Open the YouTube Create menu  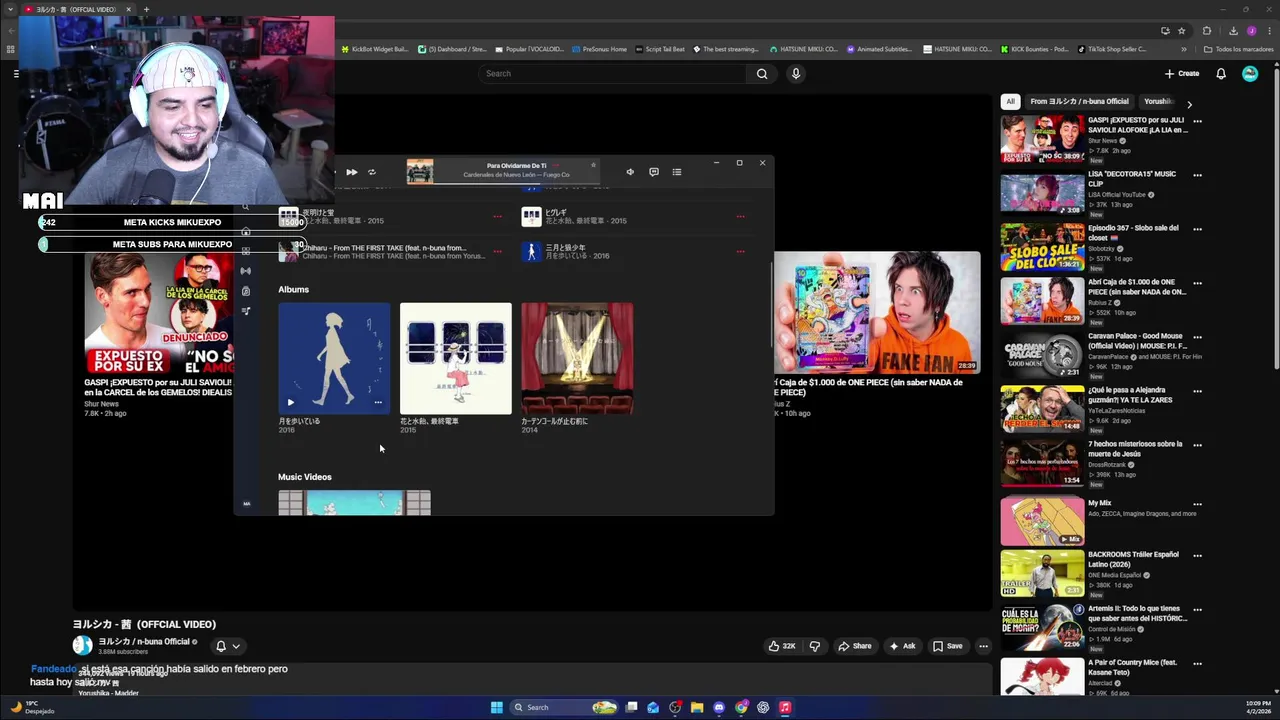1182,73
